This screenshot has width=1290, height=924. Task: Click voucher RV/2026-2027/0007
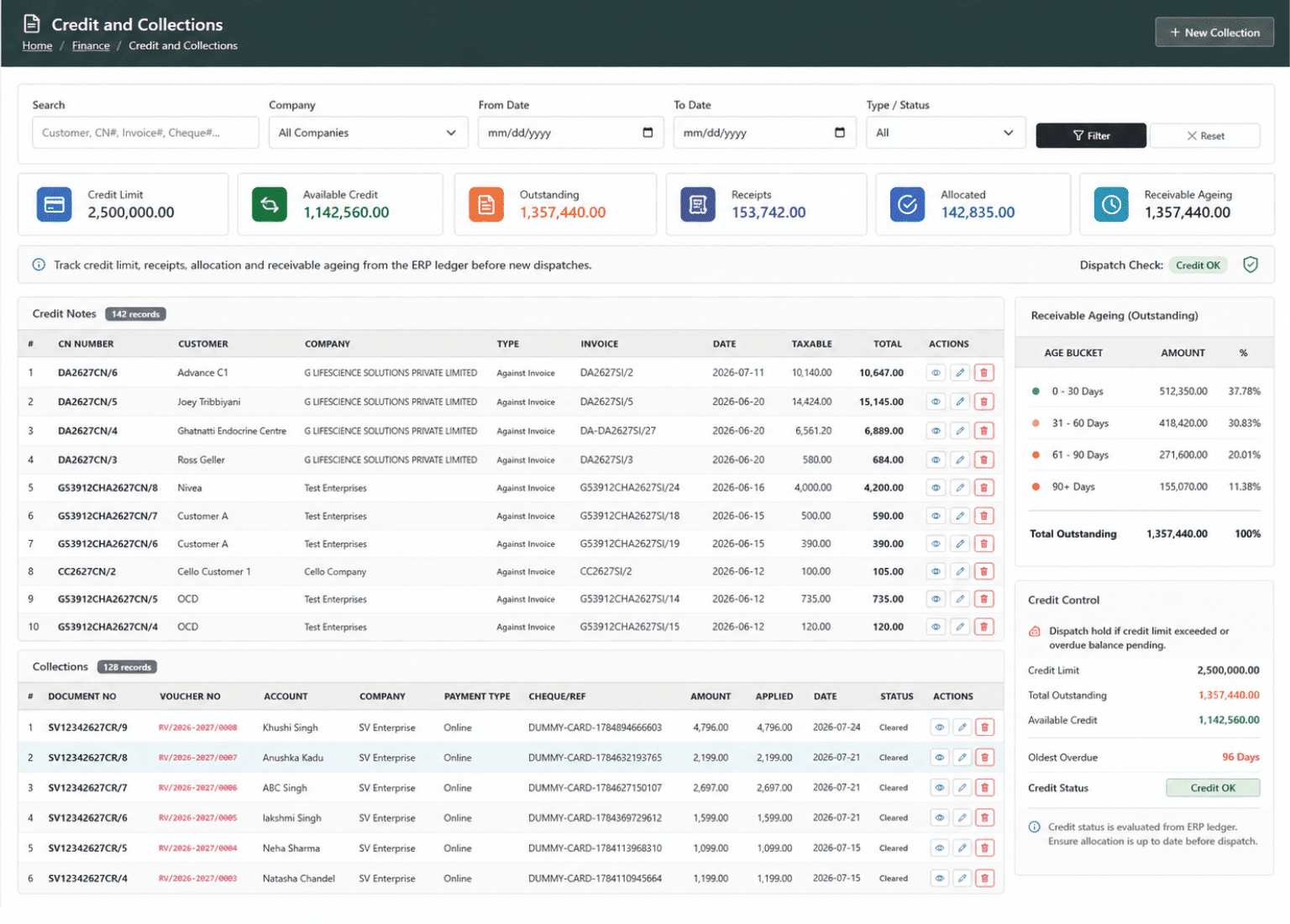point(197,758)
